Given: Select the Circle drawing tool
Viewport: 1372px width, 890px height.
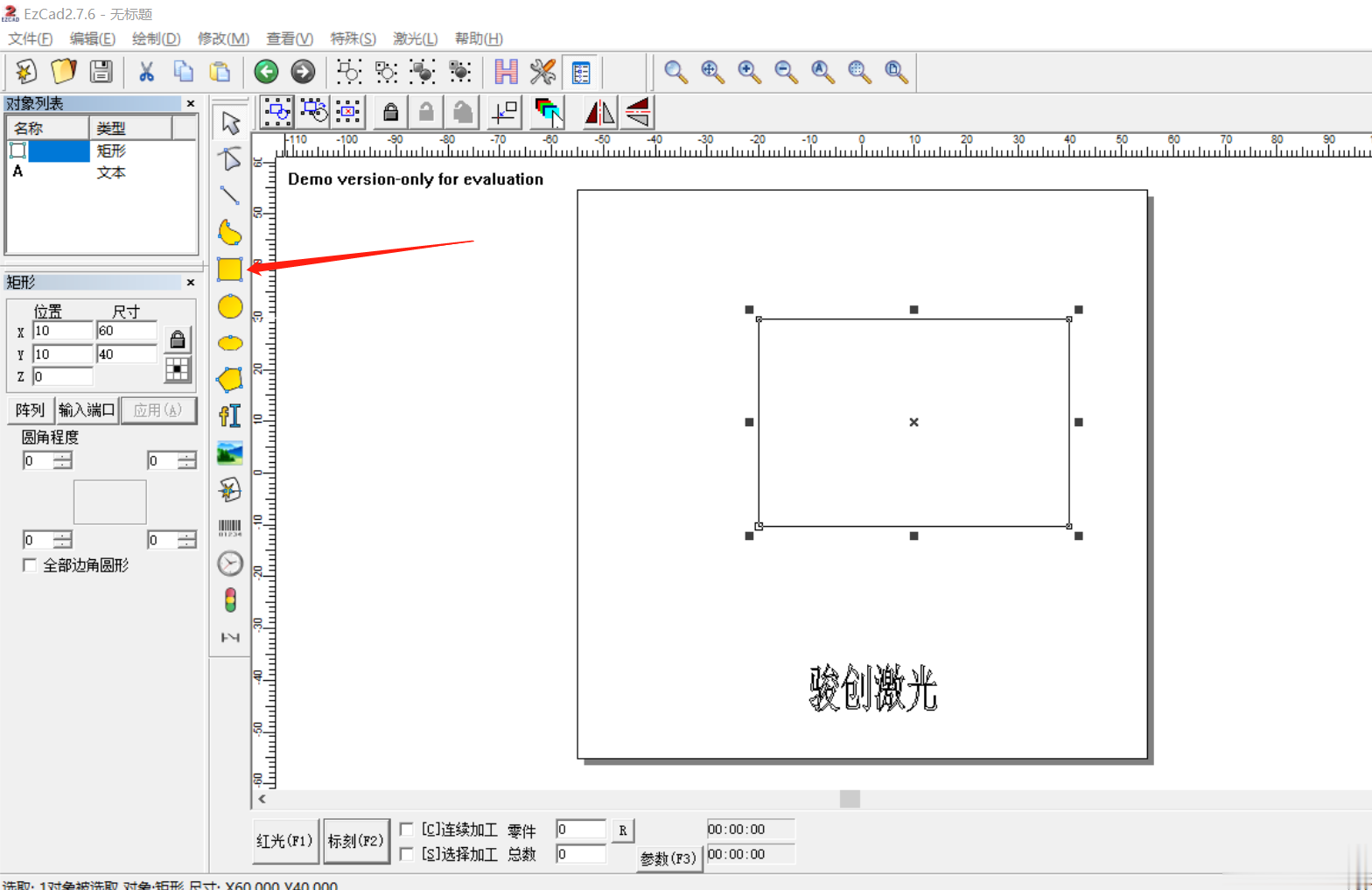Looking at the screenshot, I should (x=230, y=306).
